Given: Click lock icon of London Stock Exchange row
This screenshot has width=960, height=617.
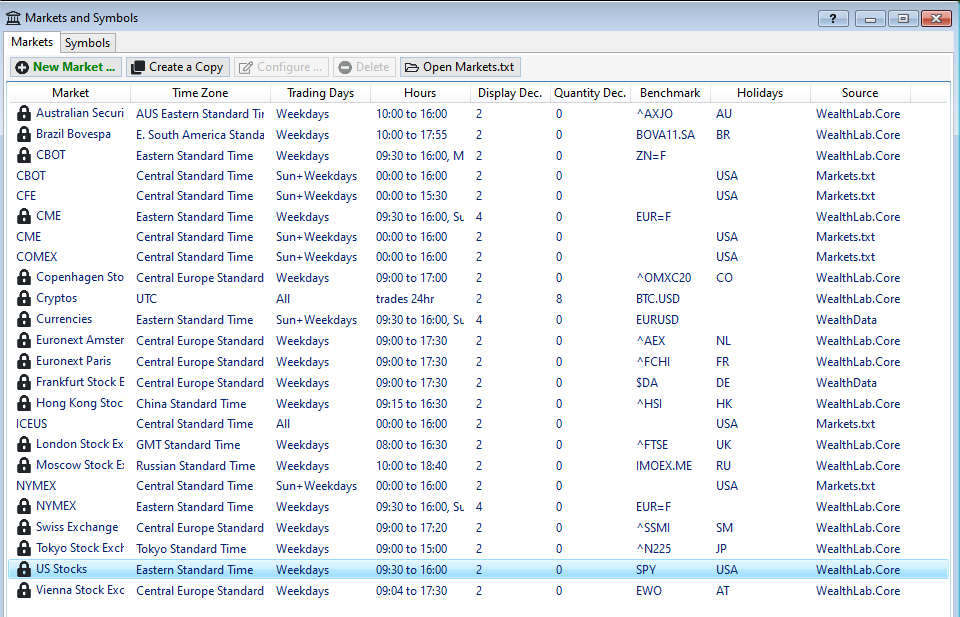Looking at the screenshot, I should (23, 445).
